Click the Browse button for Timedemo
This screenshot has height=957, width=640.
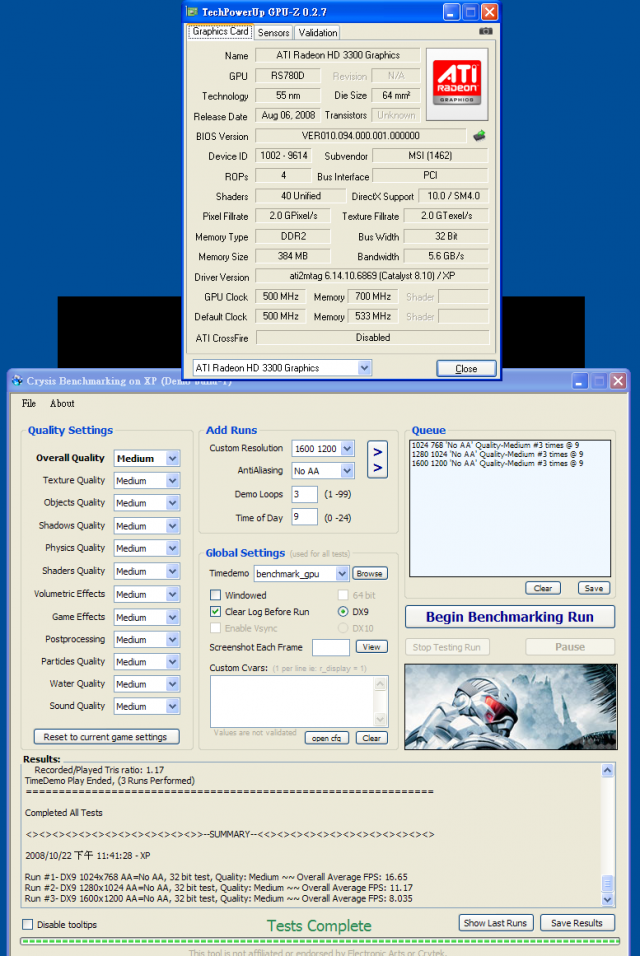(369, 574)
